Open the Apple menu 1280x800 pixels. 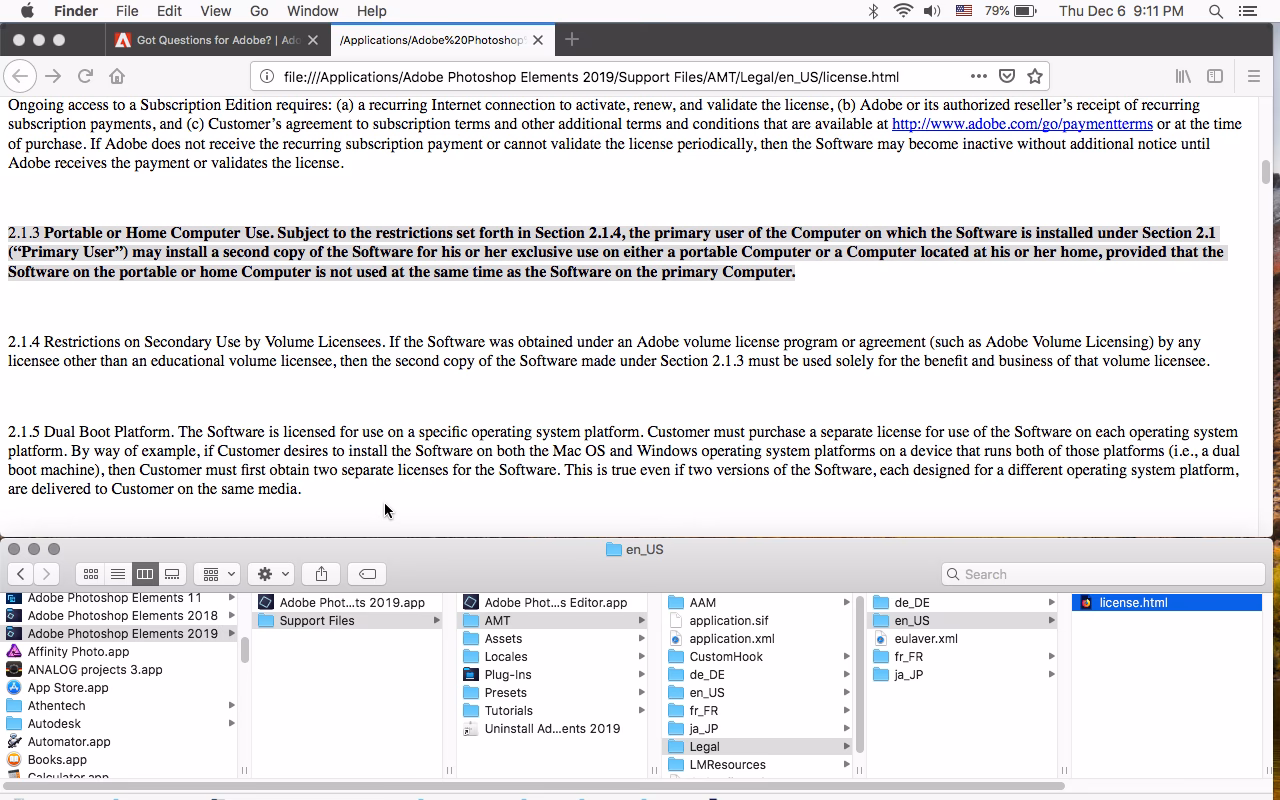27,11
